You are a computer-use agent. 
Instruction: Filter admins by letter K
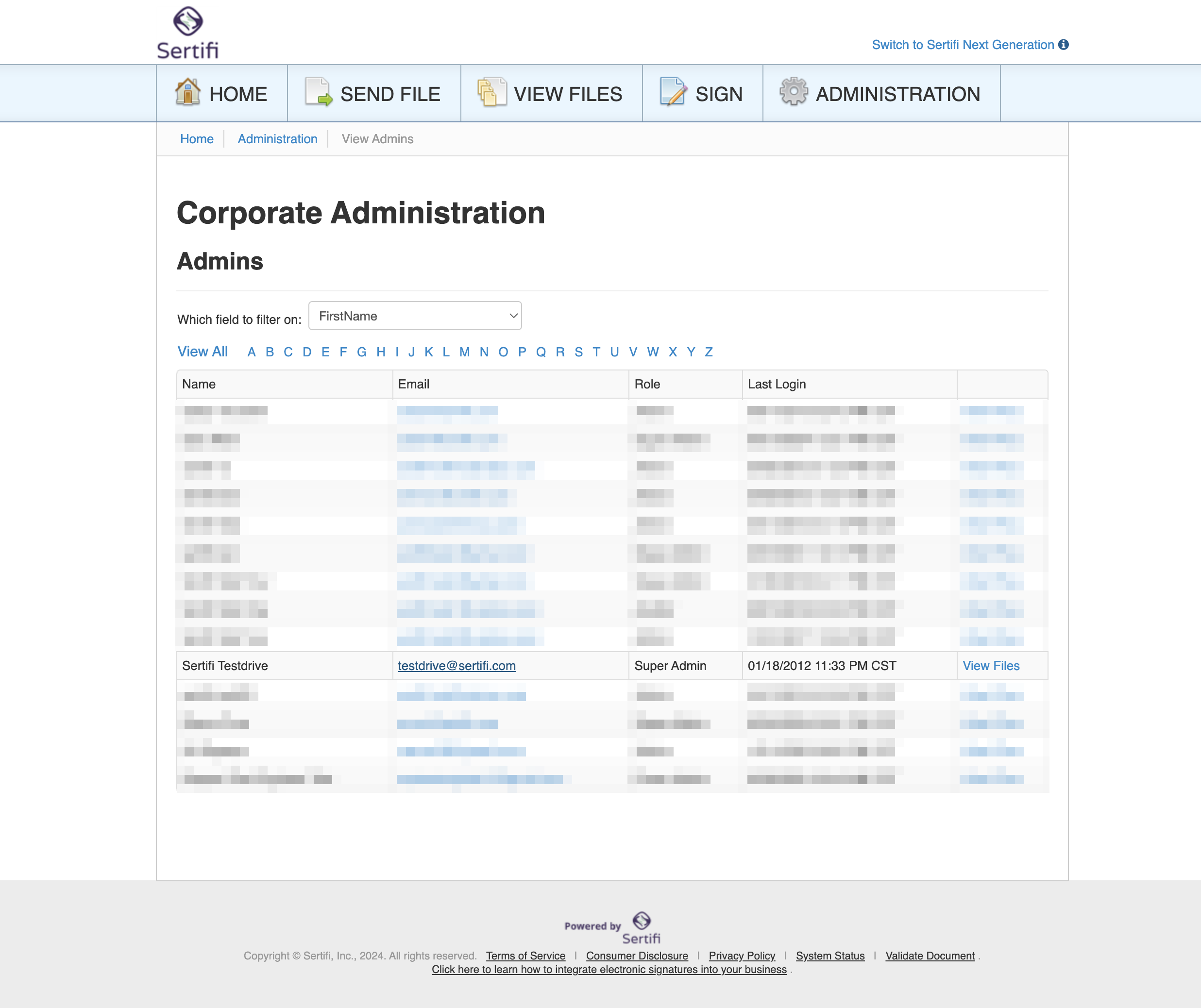(429, 352)
